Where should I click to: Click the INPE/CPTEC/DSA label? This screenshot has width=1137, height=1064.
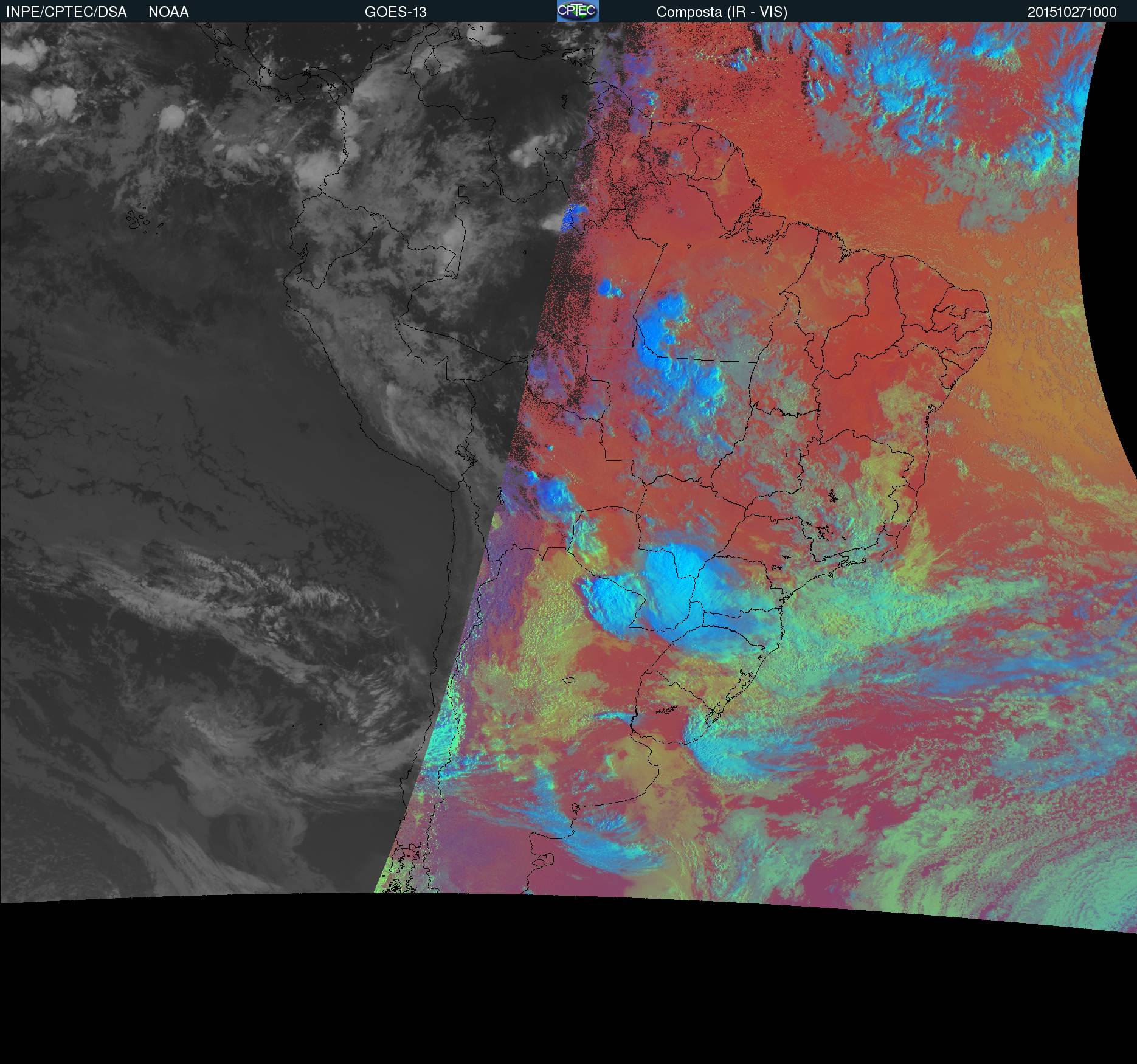(66, 12)
